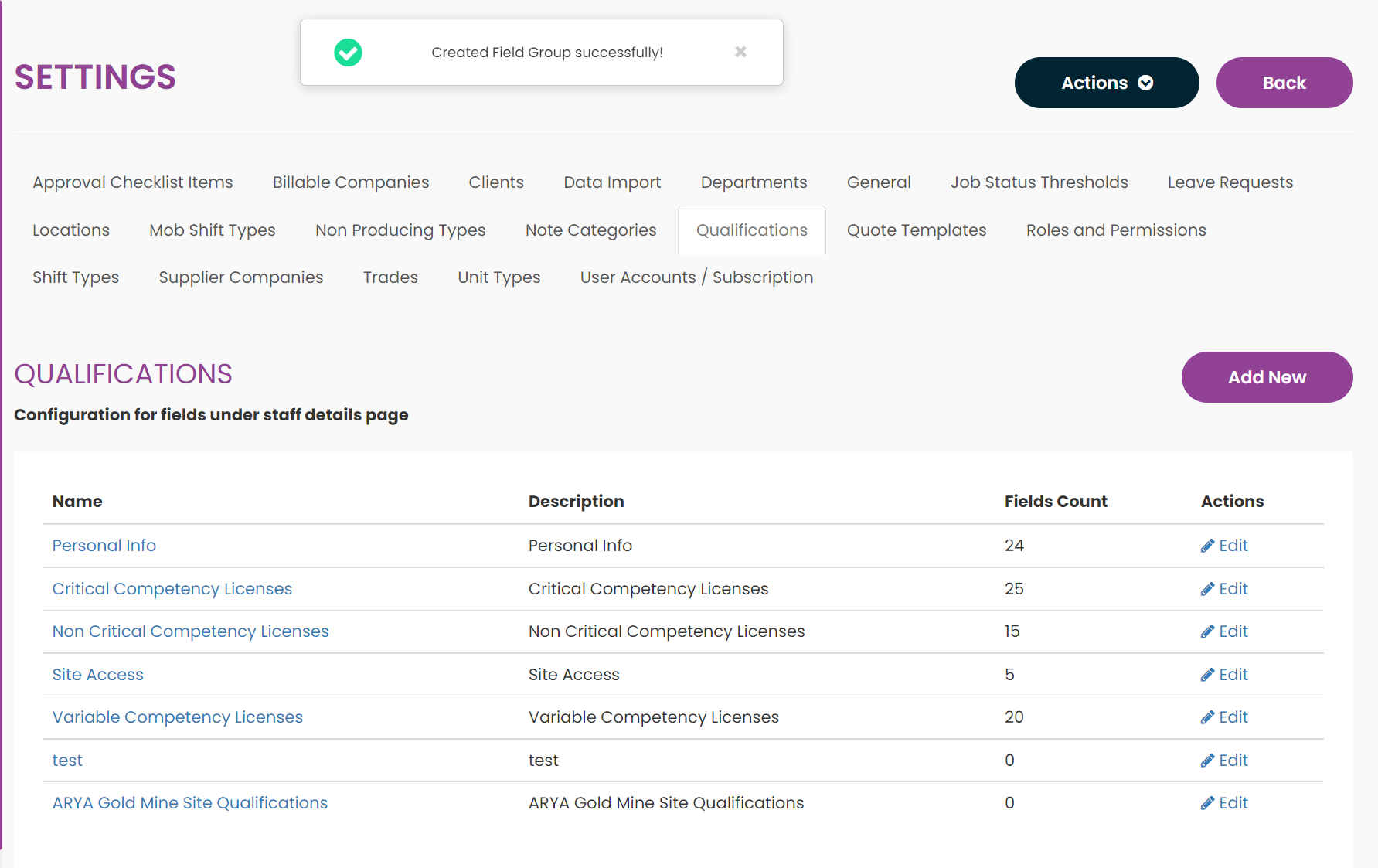
Task: Open the Actions dropdown menu
Action: pos(1107,83)
